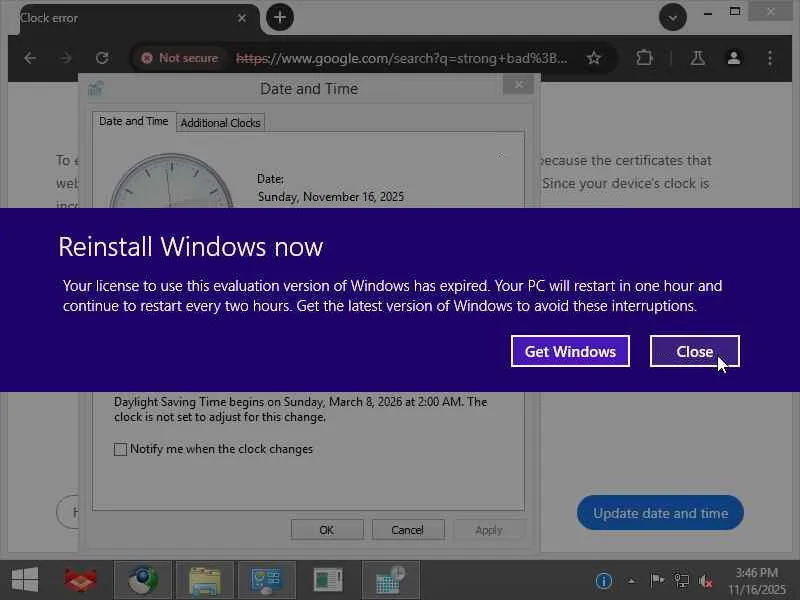Open the network tray icon

(681, 580)
